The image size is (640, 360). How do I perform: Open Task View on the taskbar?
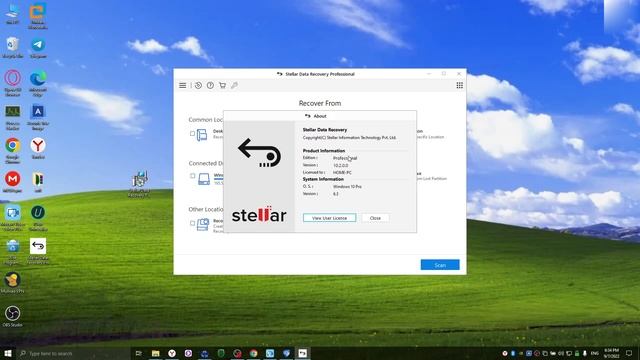[139, 353]
